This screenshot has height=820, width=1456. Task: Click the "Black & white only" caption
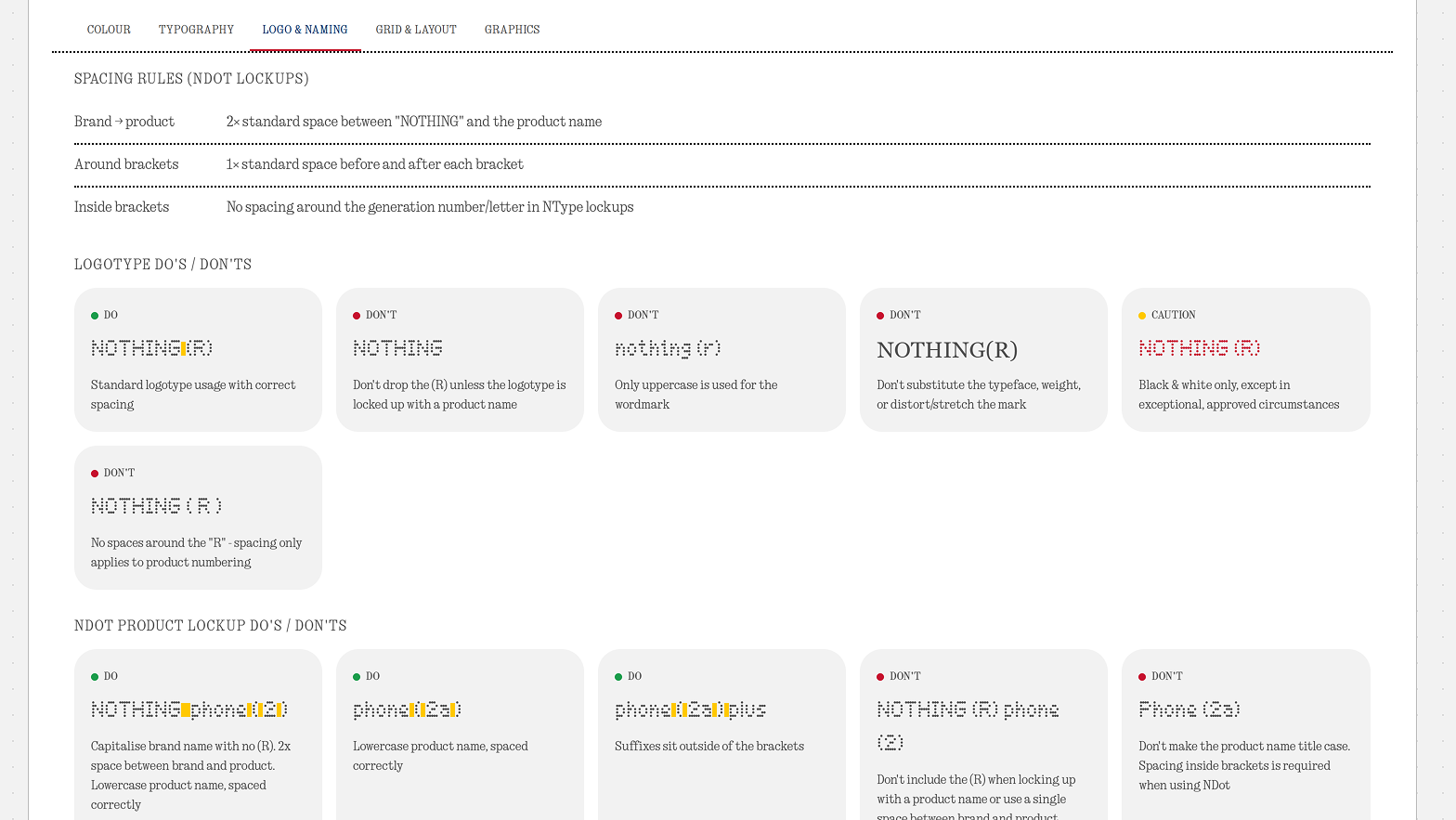1239,395
